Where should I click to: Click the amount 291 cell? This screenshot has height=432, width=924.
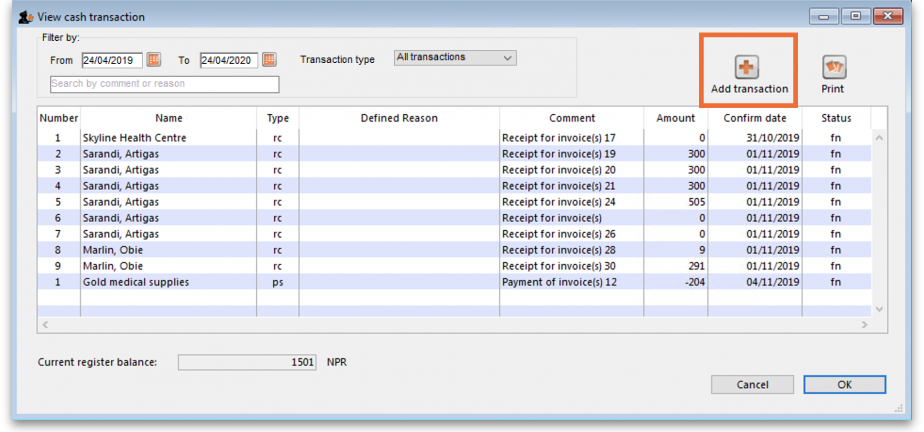click(676, 266)
